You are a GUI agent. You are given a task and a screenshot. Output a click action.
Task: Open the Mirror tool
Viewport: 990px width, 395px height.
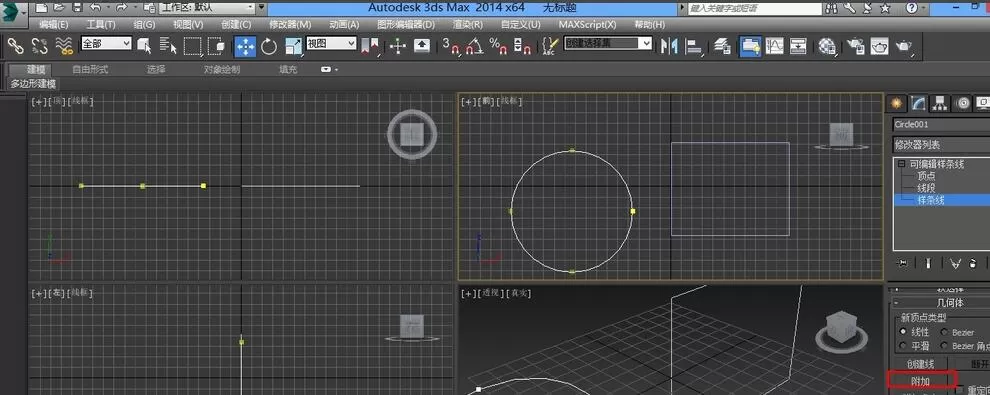coord(669,46)
